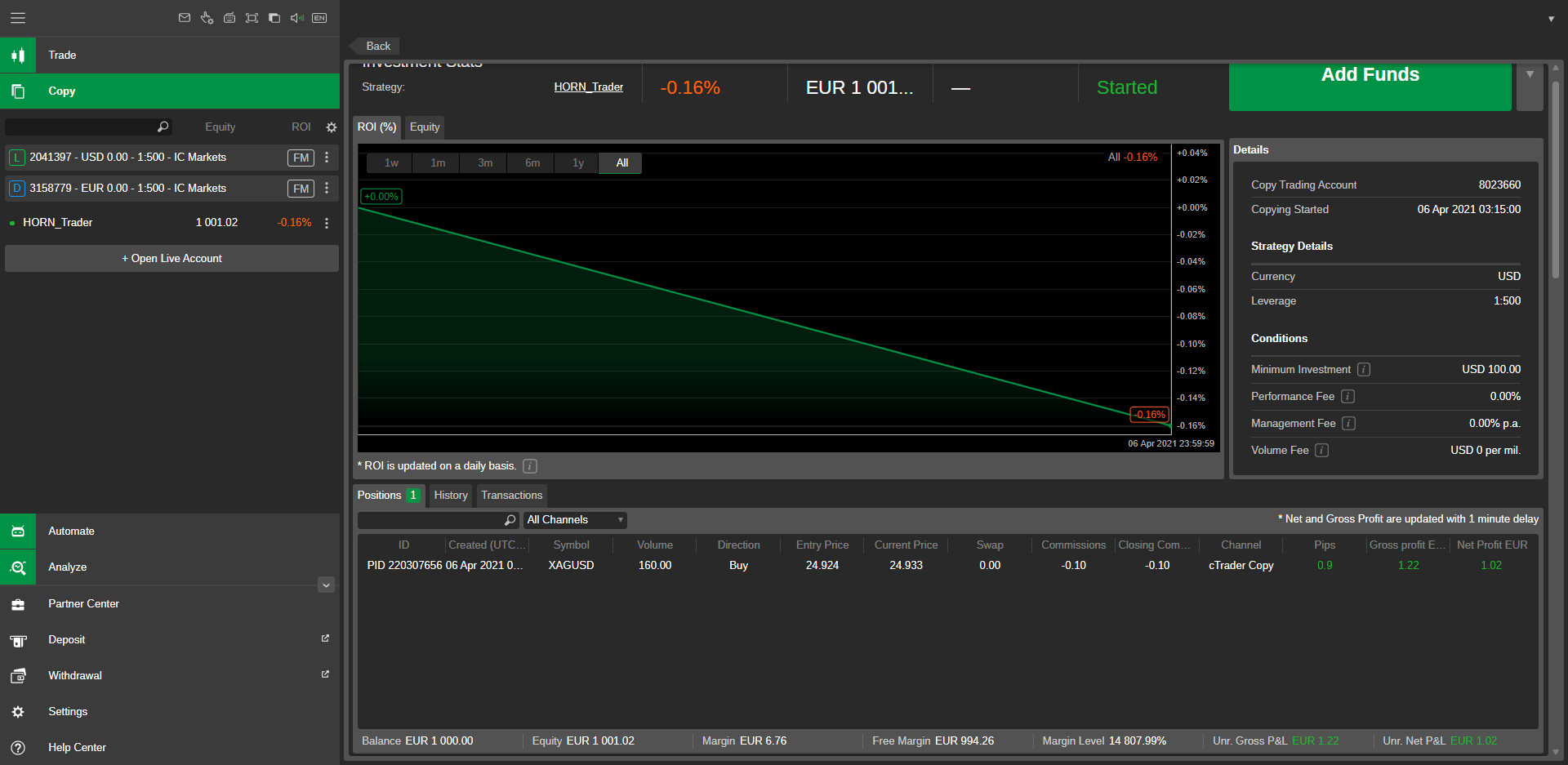Toggle sound using the speaker icon
Screen dimensions: 1568x765
click(x=296, y=18)
